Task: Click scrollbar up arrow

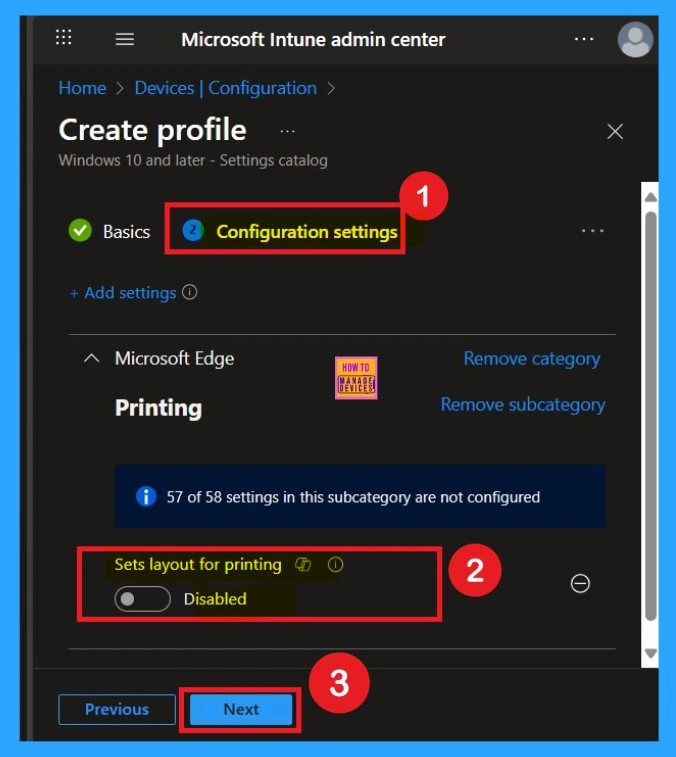Action: (650, 197)
